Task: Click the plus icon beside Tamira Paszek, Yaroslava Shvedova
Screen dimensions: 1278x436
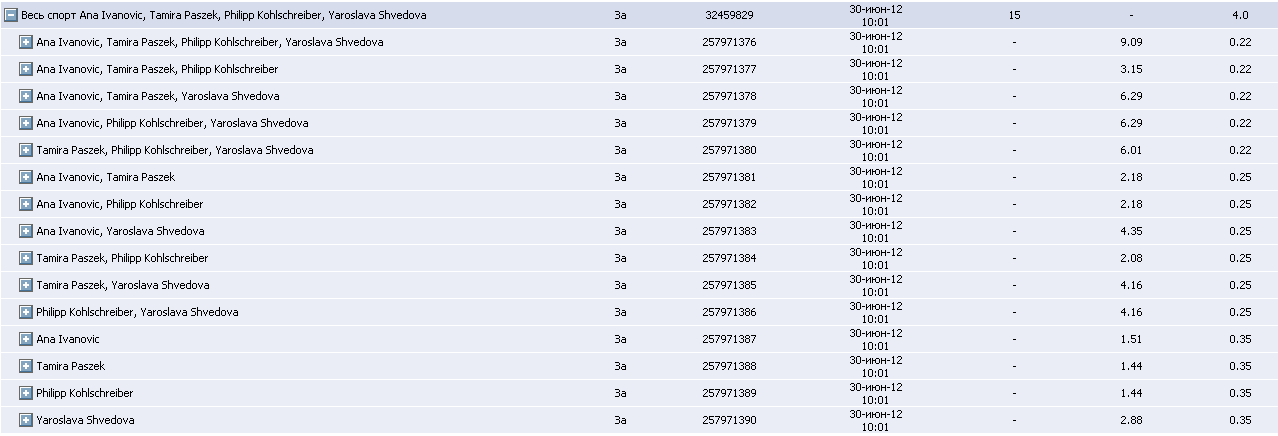Action: (26, 286)
